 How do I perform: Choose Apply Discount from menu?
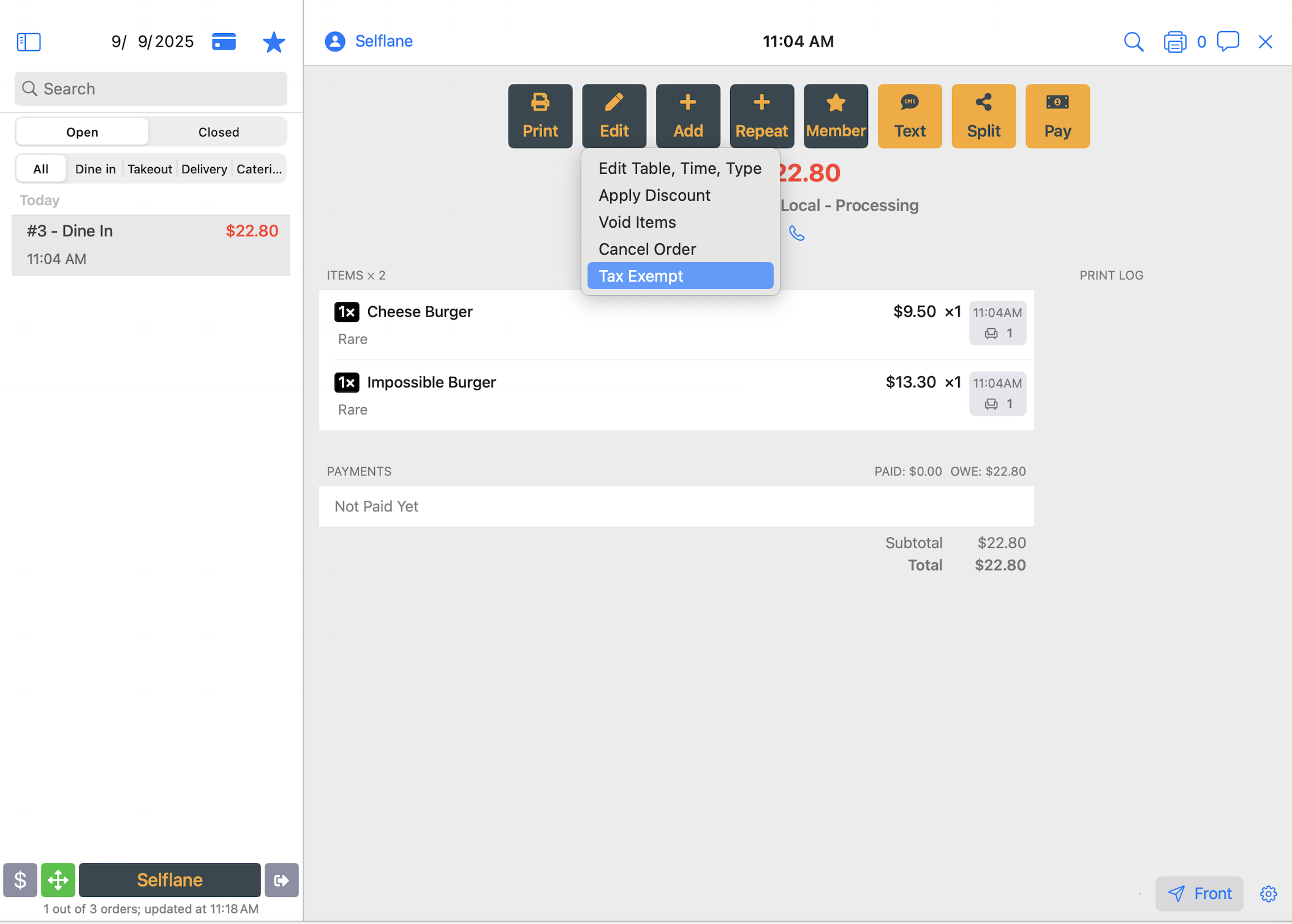coord(654,195)
